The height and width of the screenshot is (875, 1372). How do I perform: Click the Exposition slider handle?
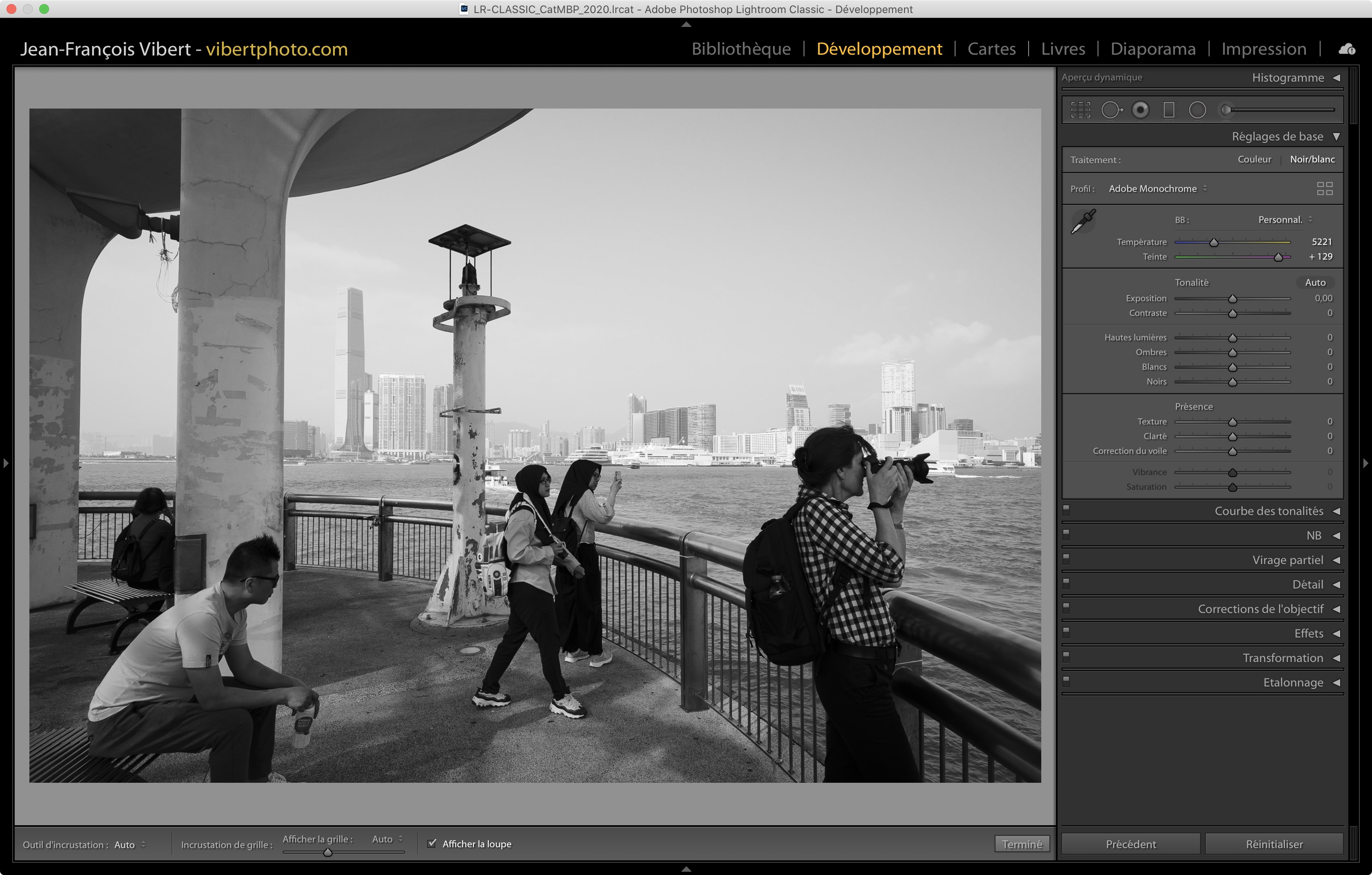1232,300
